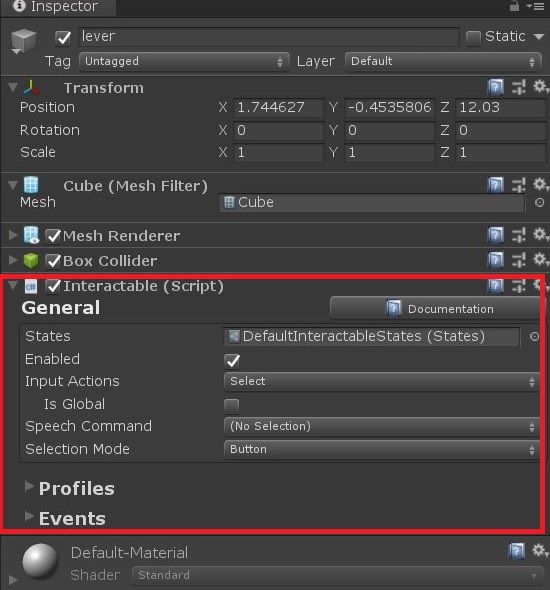Open Box Collider presets icon
This screenshot has height=590, width=550.
click(x=518, y=260)
